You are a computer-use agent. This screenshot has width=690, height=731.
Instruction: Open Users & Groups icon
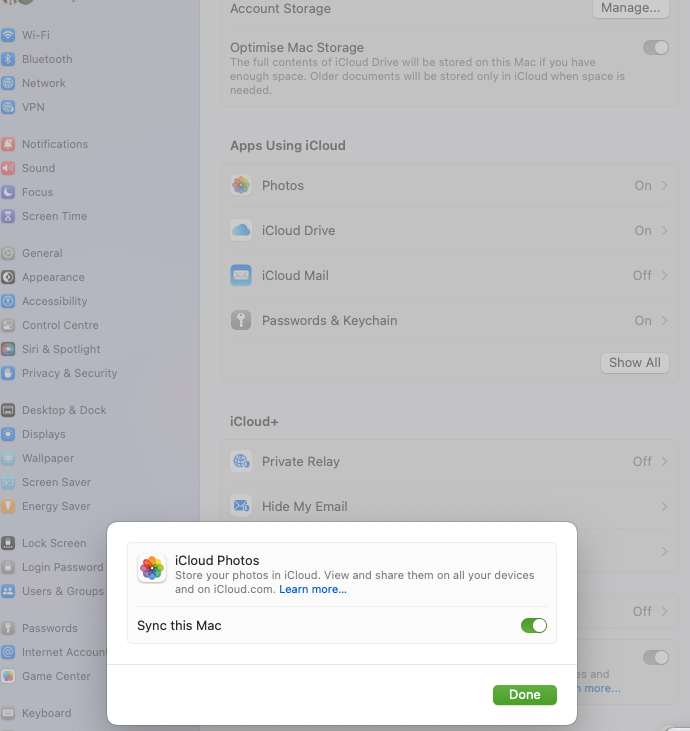(8, 591)
